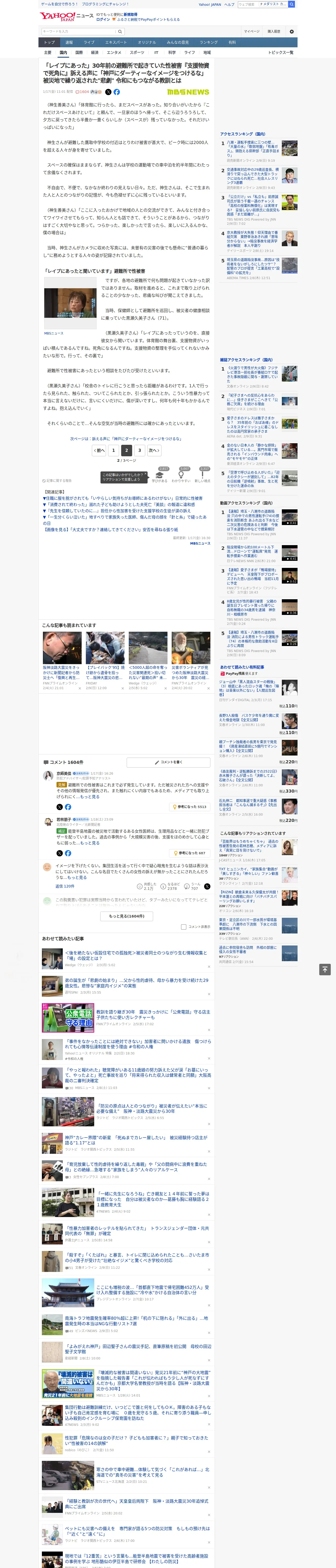Screen dimensions: 336x1568
Task: Click the 学びがある graduation cap reaction
Action: [160, 475]
